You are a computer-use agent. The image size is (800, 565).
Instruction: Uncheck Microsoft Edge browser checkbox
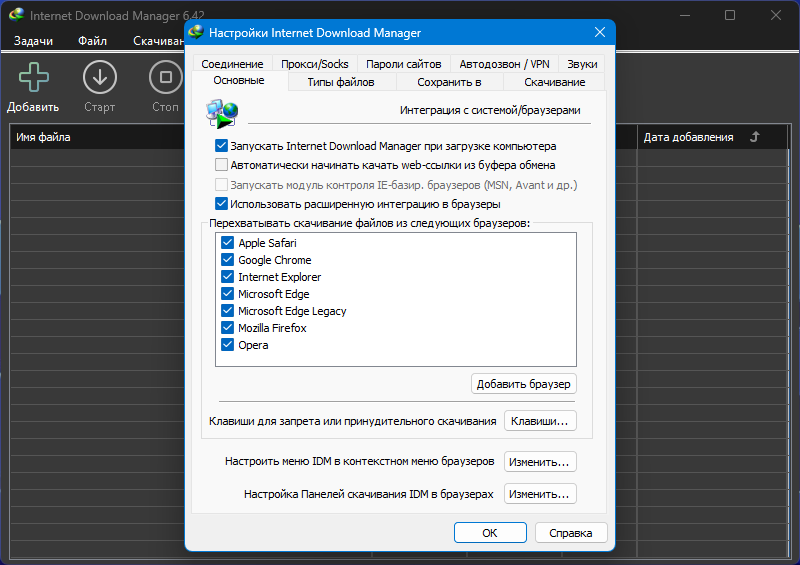point(228,293)
